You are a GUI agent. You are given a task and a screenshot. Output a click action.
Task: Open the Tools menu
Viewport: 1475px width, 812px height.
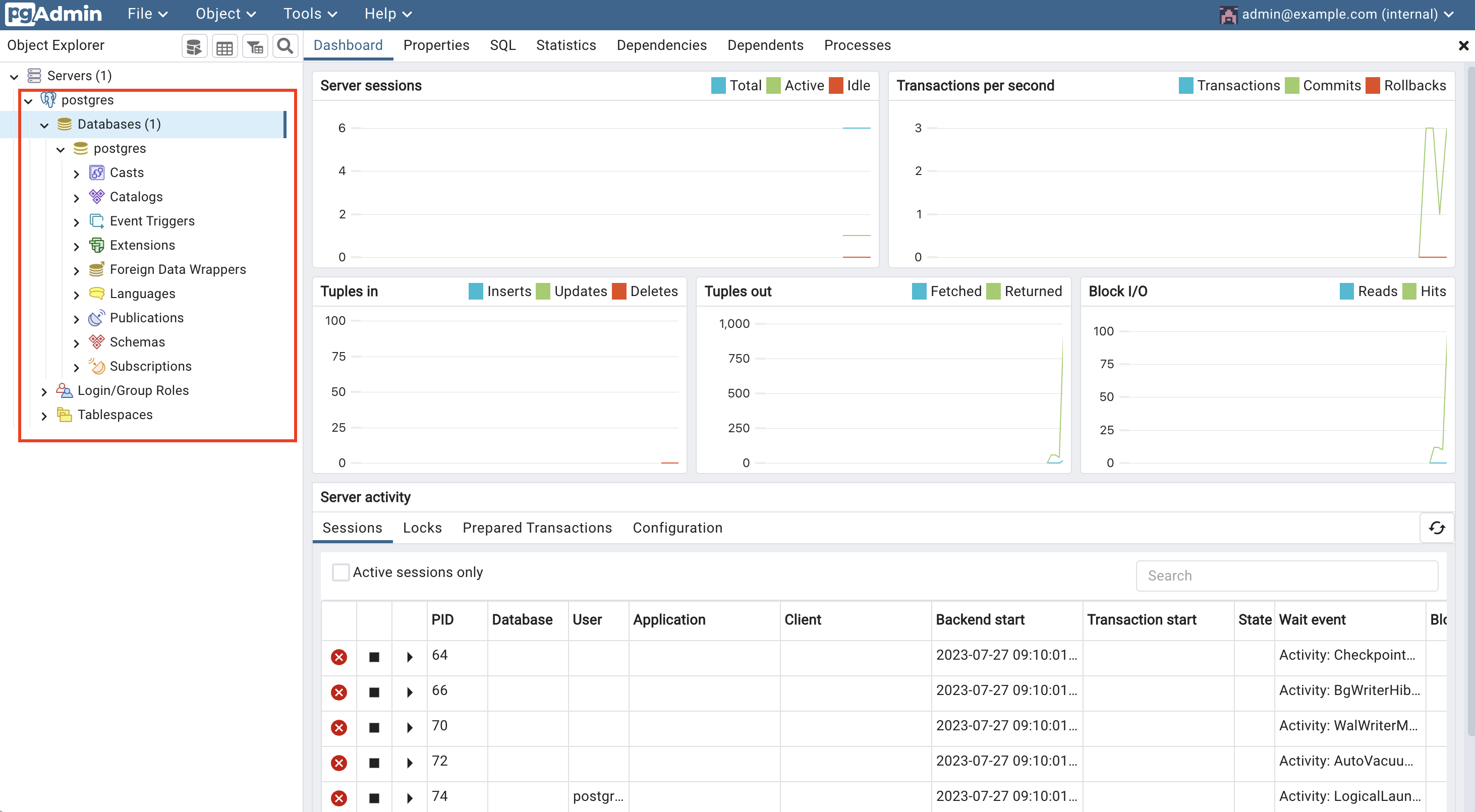[x=310, y=14]
